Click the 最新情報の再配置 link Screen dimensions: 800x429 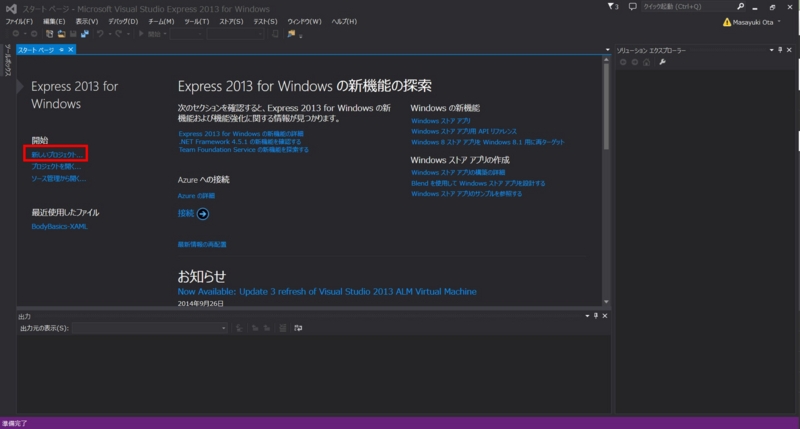202,244
